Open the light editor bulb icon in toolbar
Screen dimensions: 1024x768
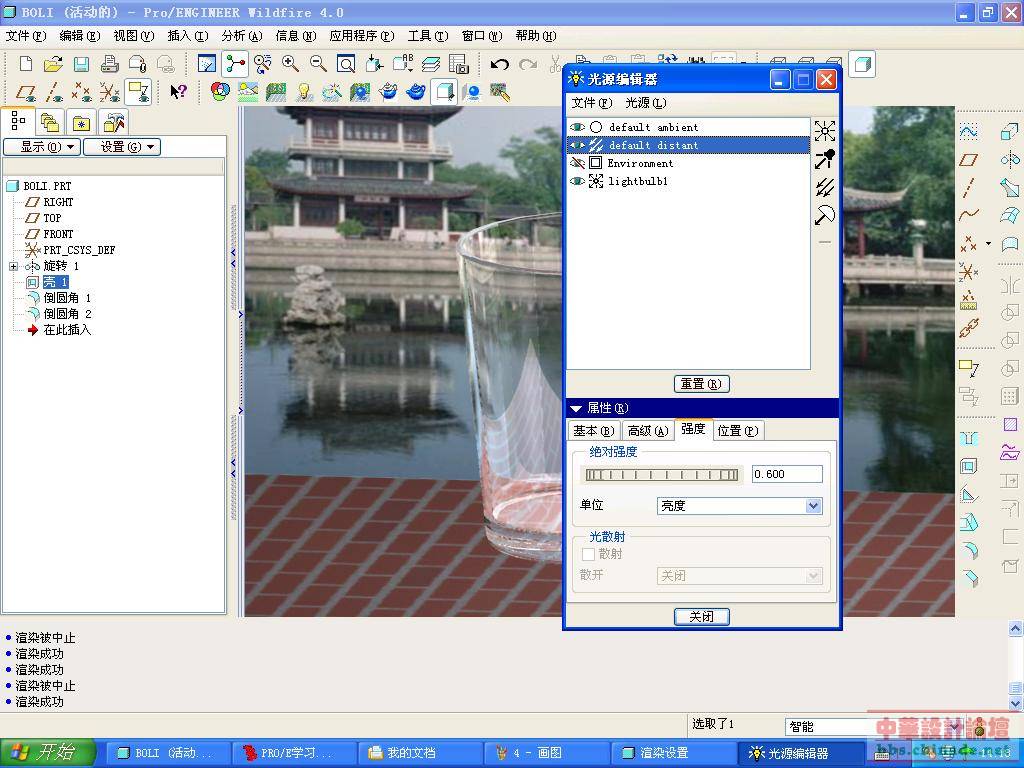[x=304, y=92]
